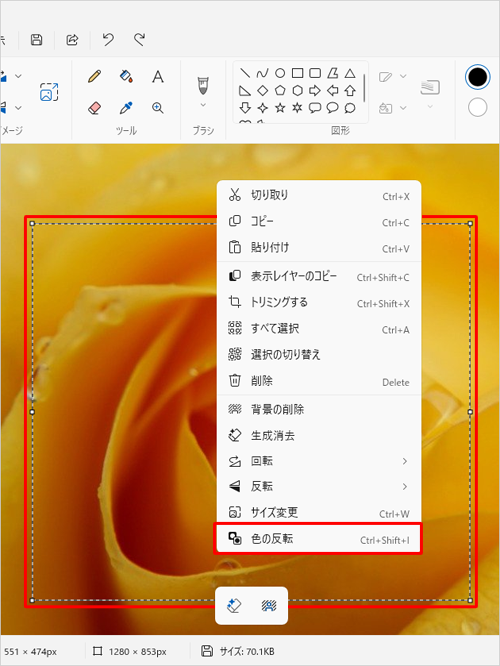Choose 生成消去 menu item
Image resolution: width=500 pixels, height=666 pixels.
point(319,436)
